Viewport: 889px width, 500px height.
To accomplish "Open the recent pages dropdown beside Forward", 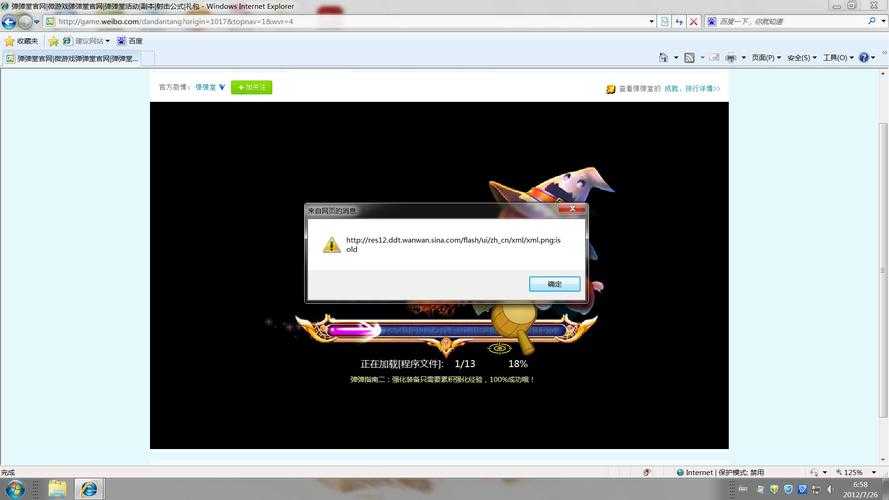I will (x=37, y=22).
